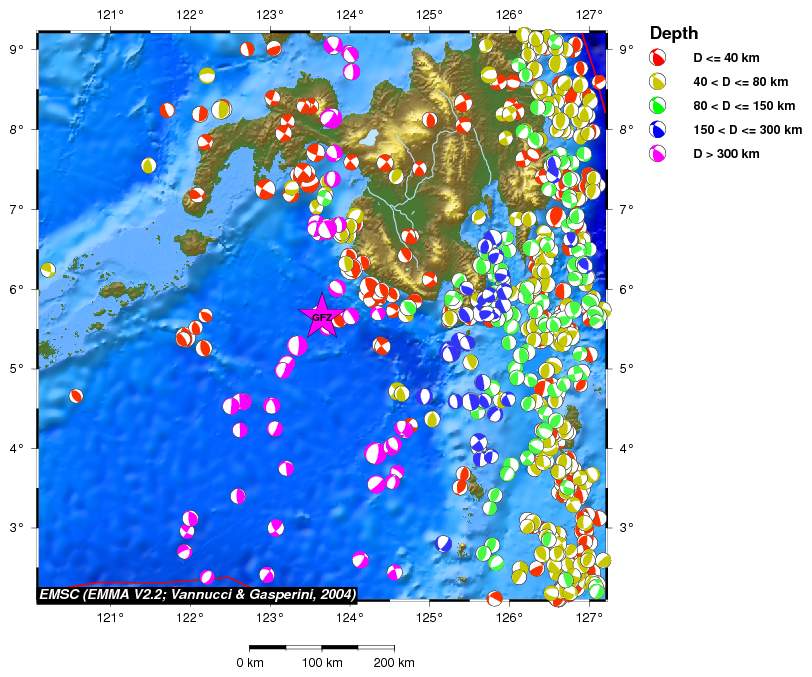
Task: Click the EMSC EMMA V2.2 credit text
Action: 197,594
